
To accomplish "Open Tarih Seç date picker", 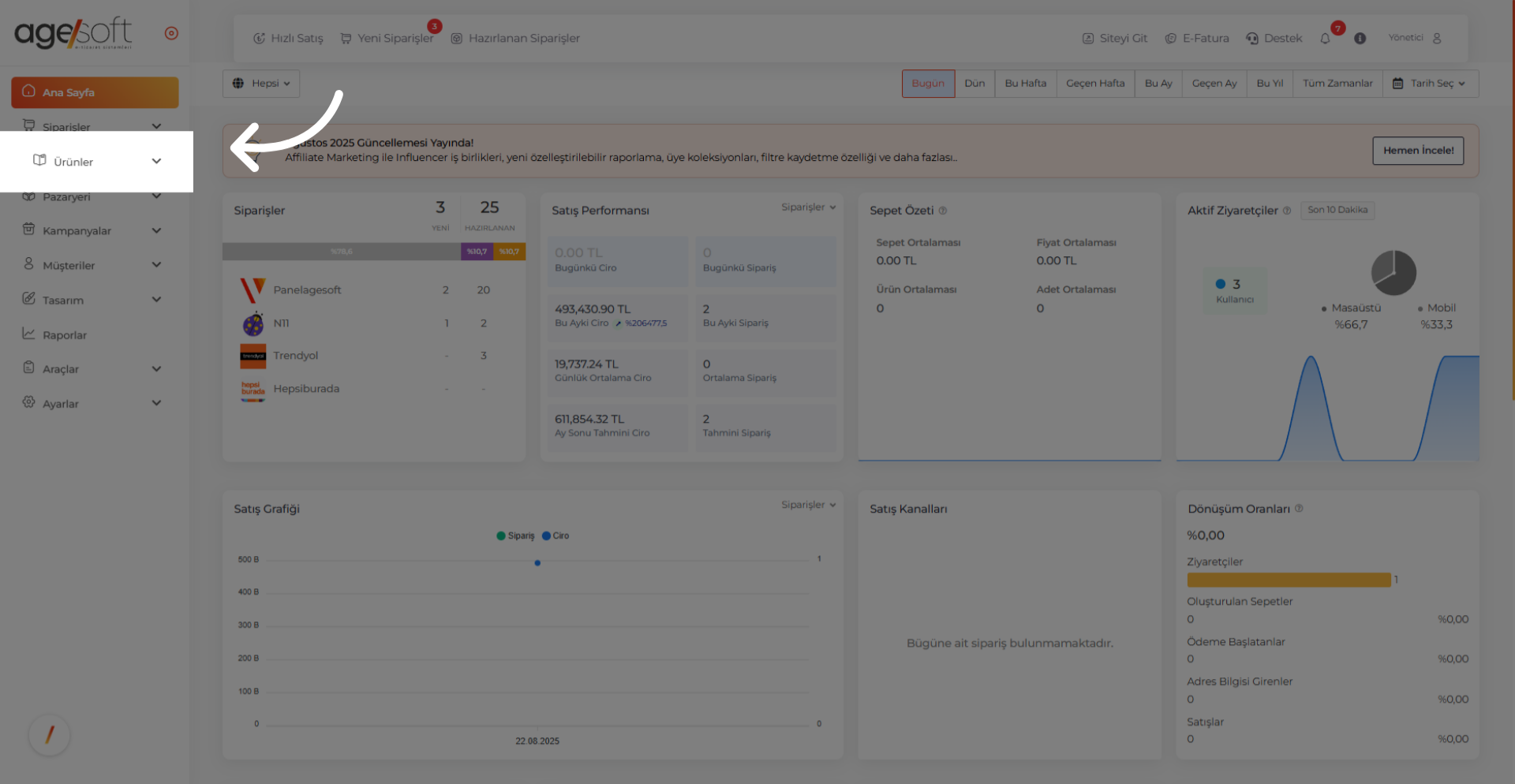I will [1430, 84].
